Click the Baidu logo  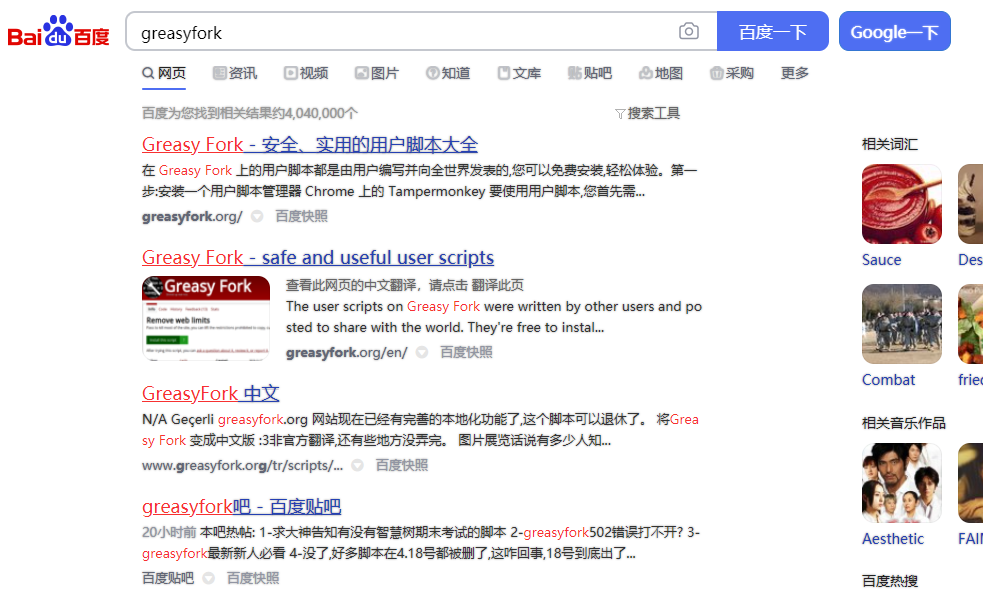pyautogui.click(x=58, y=31)
